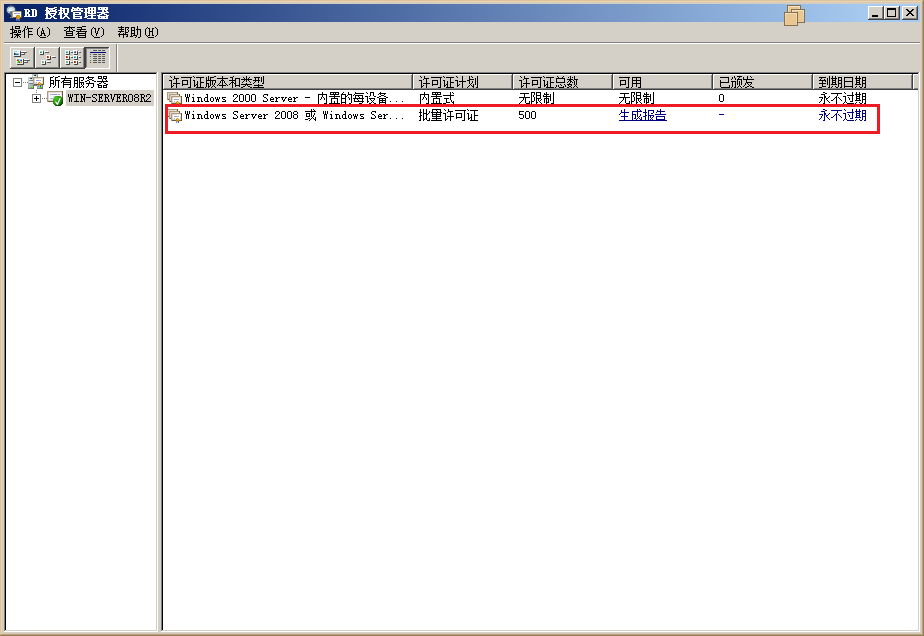
Task: Switch to Small Icons view in toolbar
Action: (x=47, y=58)
